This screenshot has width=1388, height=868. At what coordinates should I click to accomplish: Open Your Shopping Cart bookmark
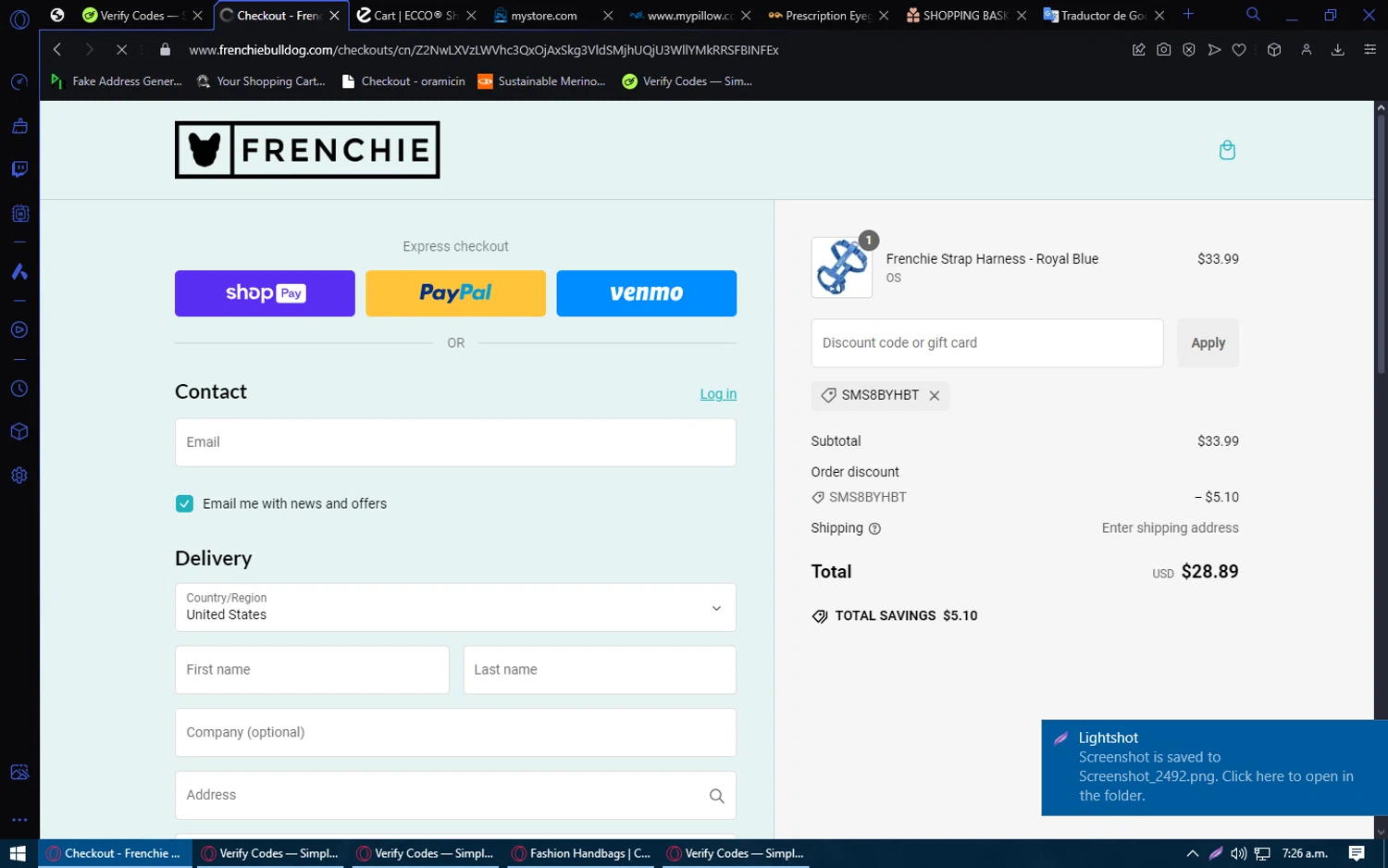tap(261, 81)
